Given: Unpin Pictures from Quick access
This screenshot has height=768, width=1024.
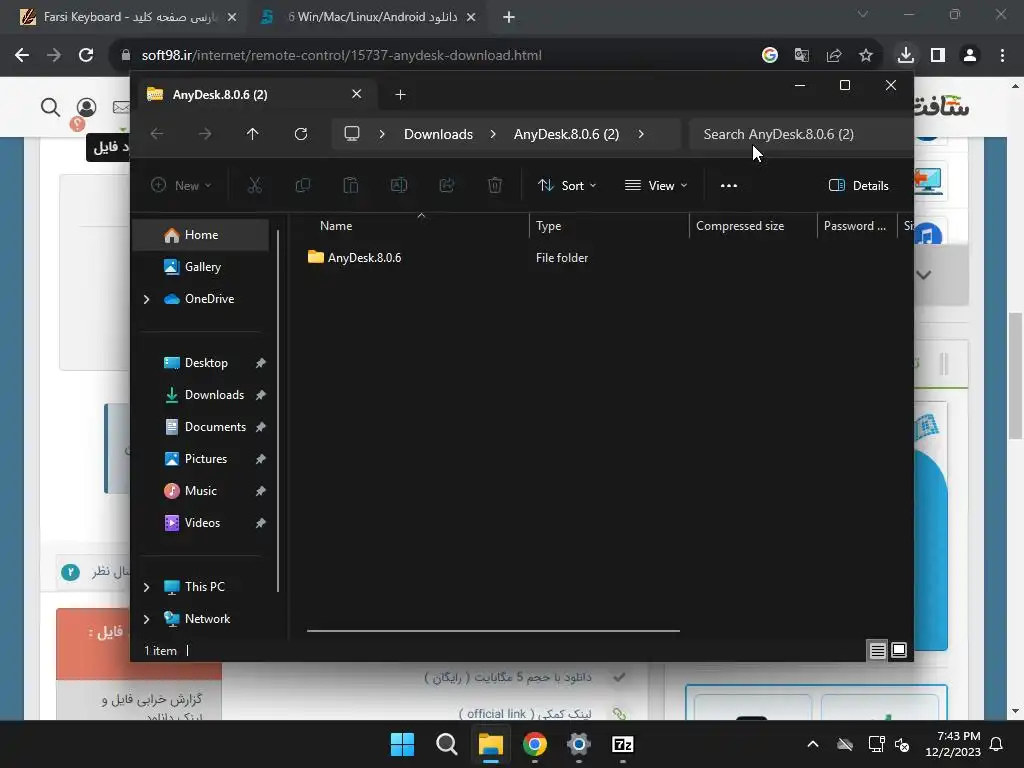Looking at the screenshot, I should [261, 459].
